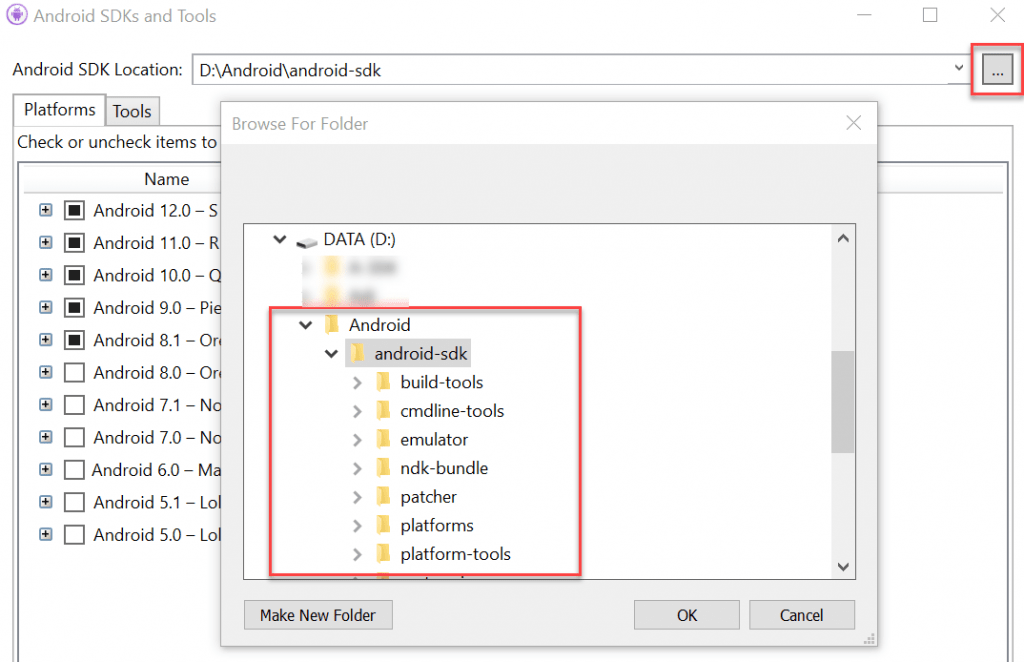Expand the Android 8.1 platform row

coord(45,340)
